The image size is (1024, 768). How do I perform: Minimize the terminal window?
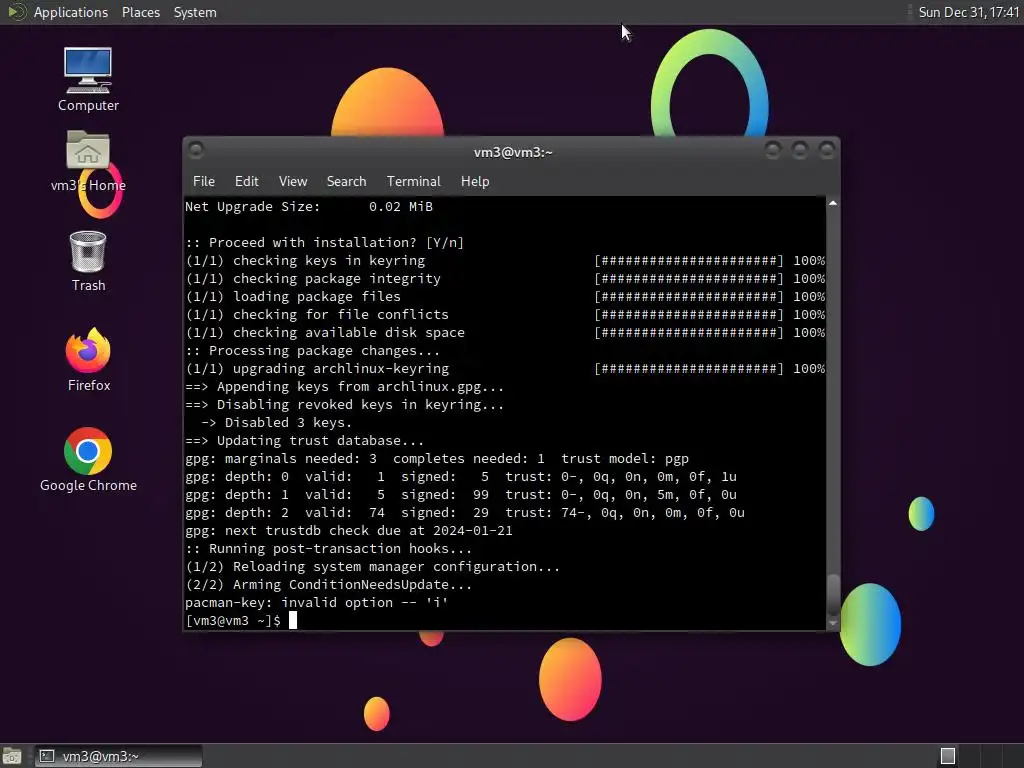[x=773, y=151]
